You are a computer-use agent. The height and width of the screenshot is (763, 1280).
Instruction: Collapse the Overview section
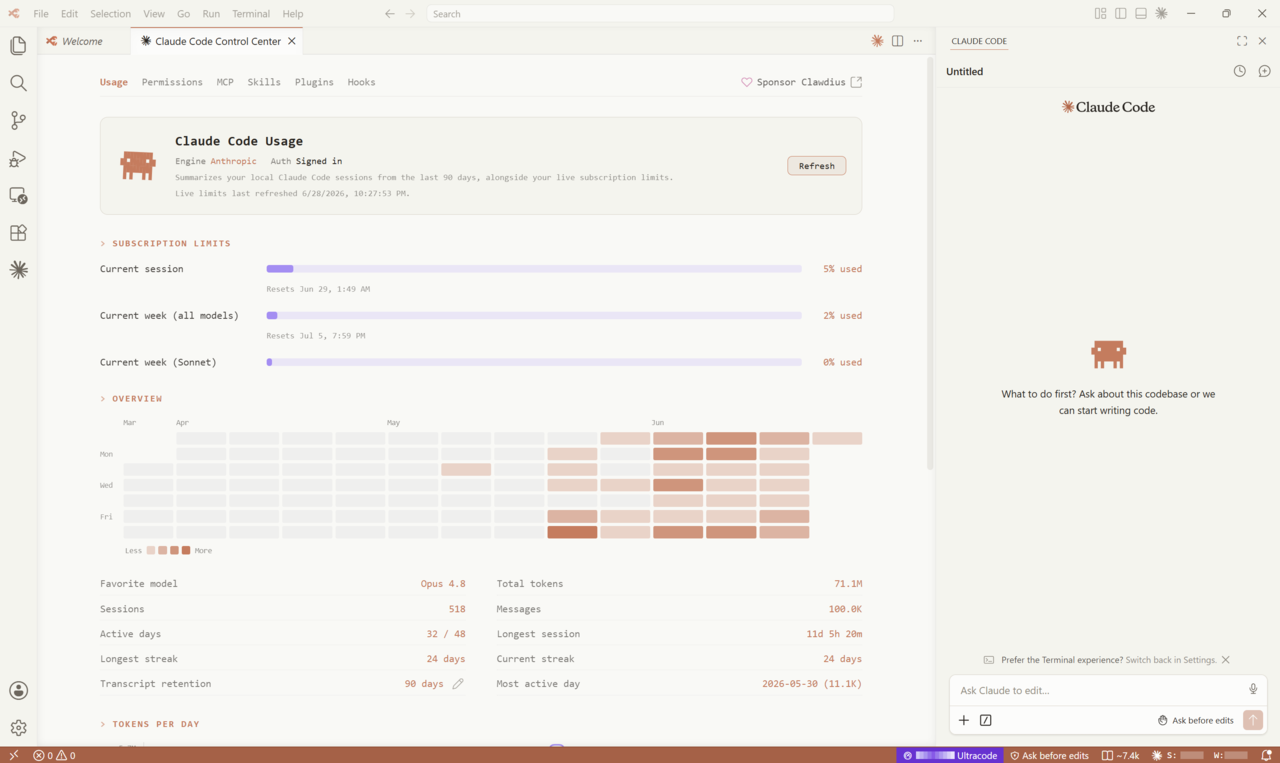click(131, 399)
